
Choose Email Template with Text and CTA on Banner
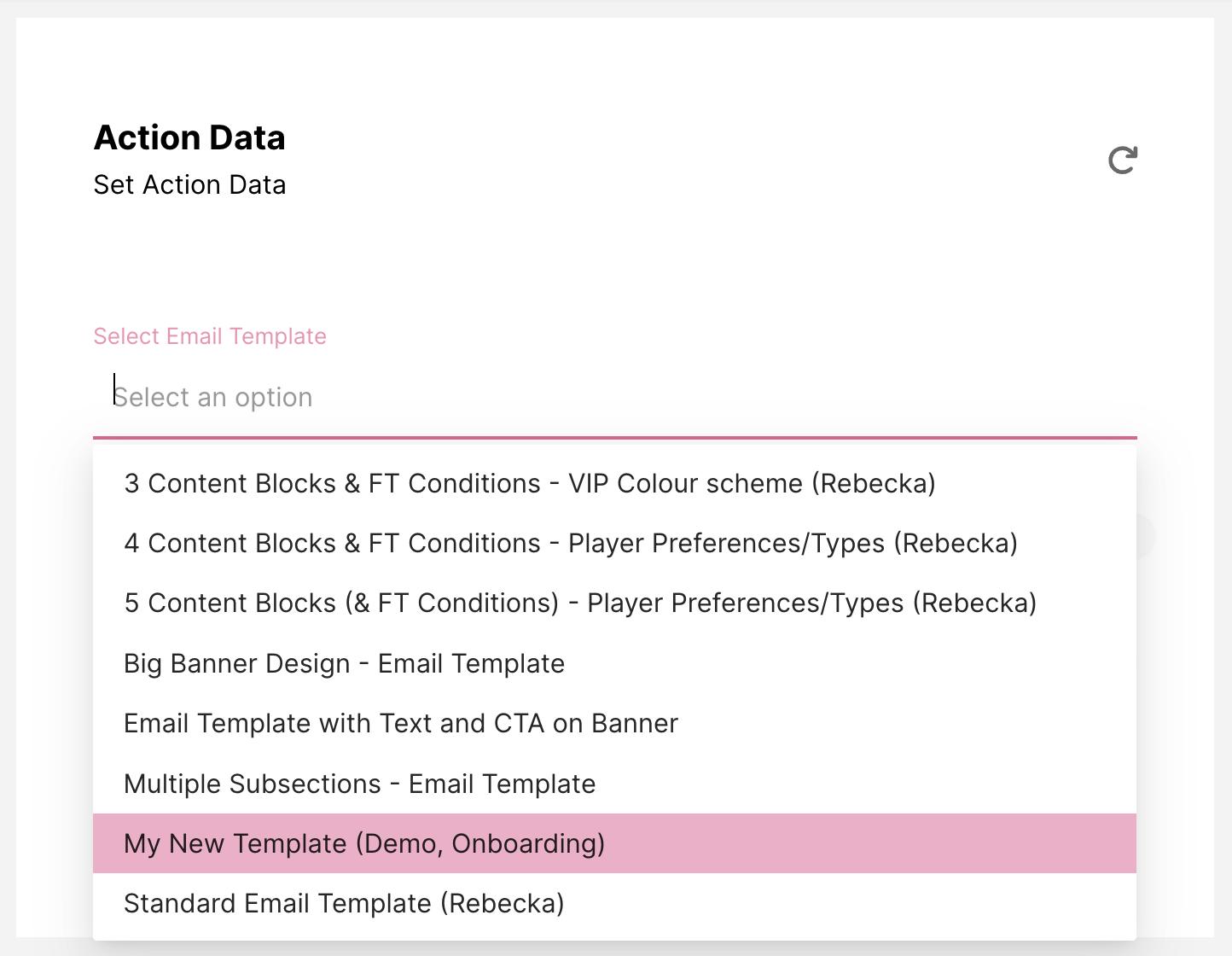pyautogui.click(x=401, y=724)
